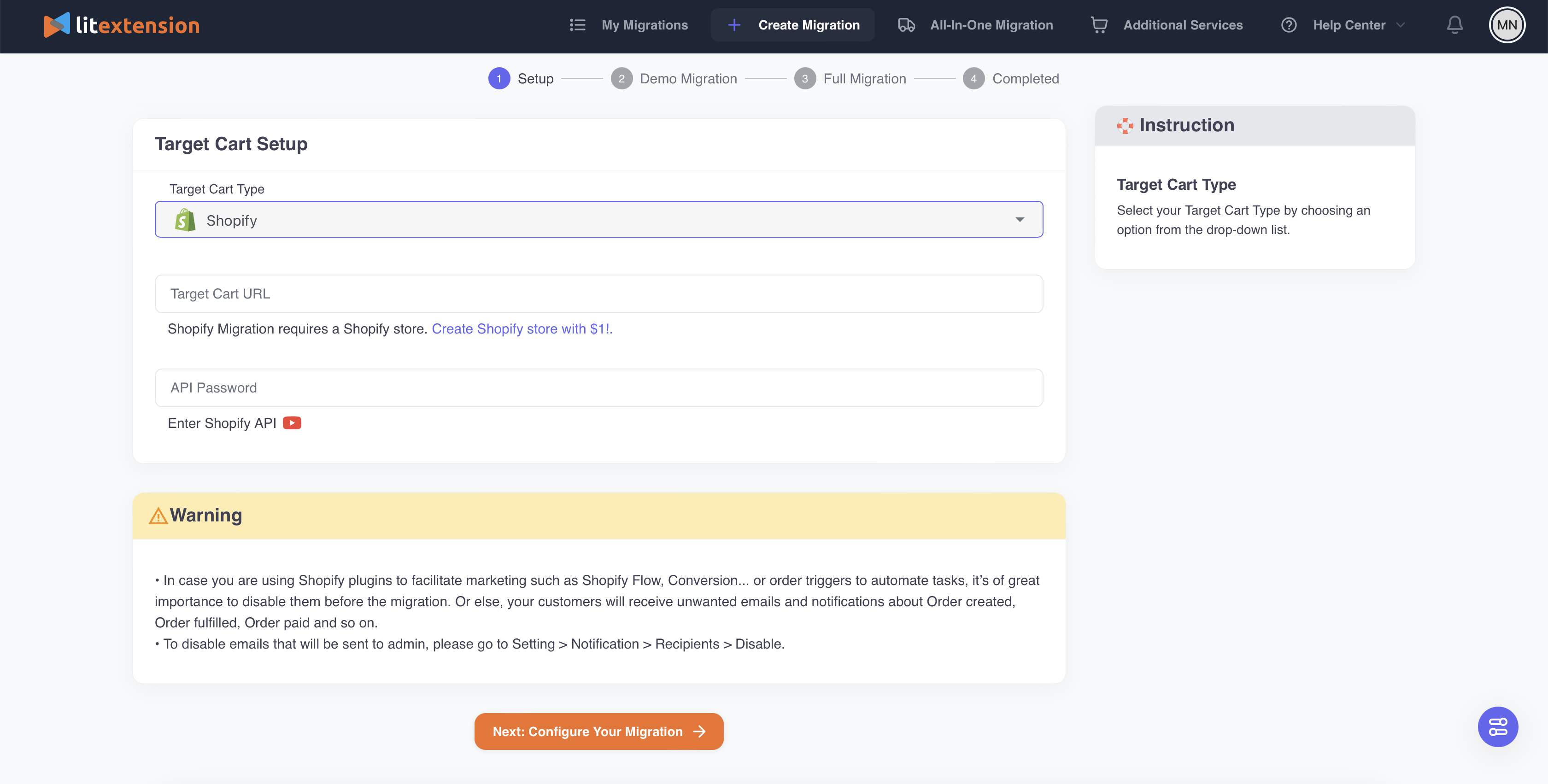Open notifications via the bell icon
The width and height of the screenshot is (1548, 784).
[x=1455, y=24]
